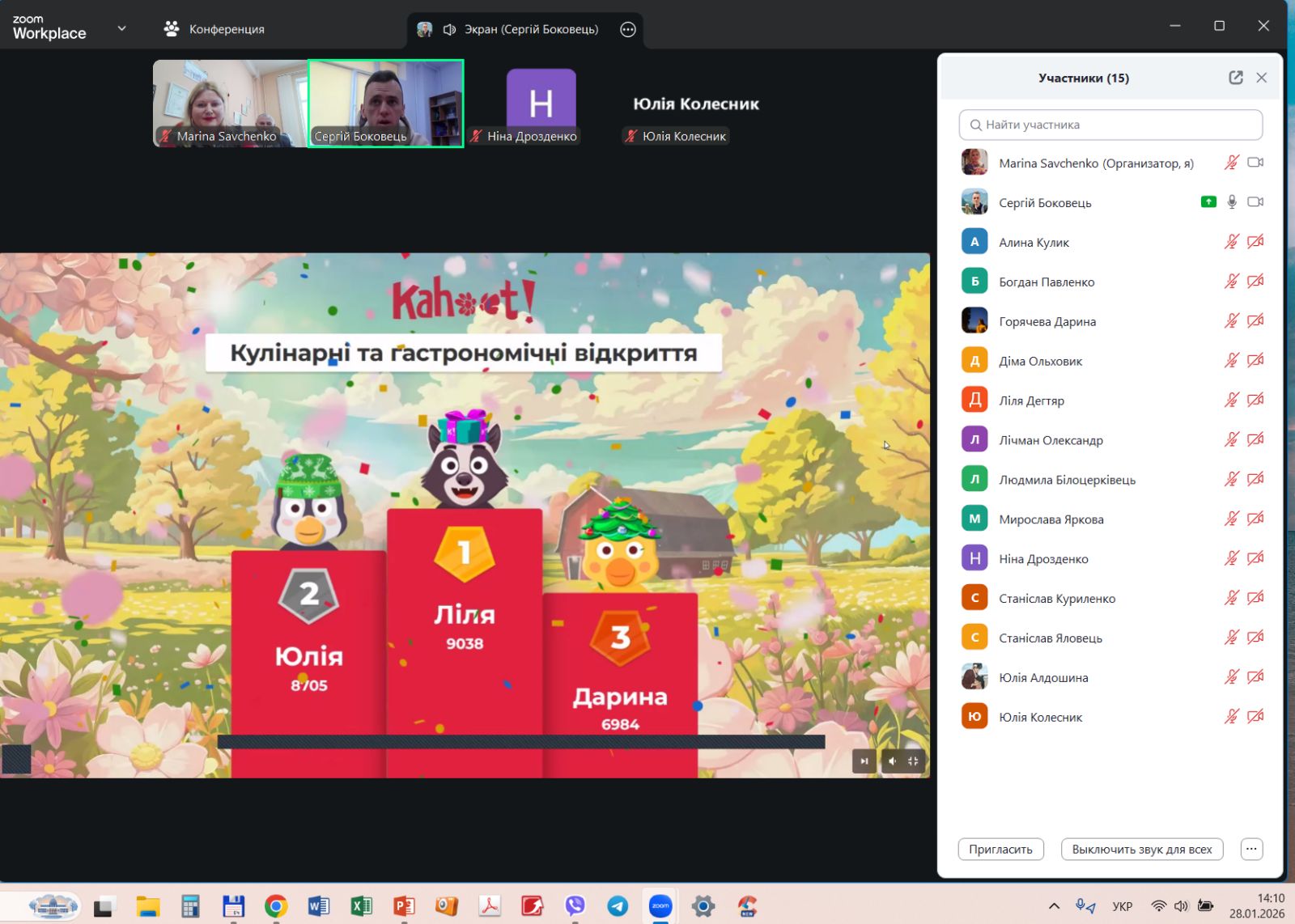Unmute microphone of Алина Кулик
The width and height of the screenshot is (1295, 924).
1232,242
